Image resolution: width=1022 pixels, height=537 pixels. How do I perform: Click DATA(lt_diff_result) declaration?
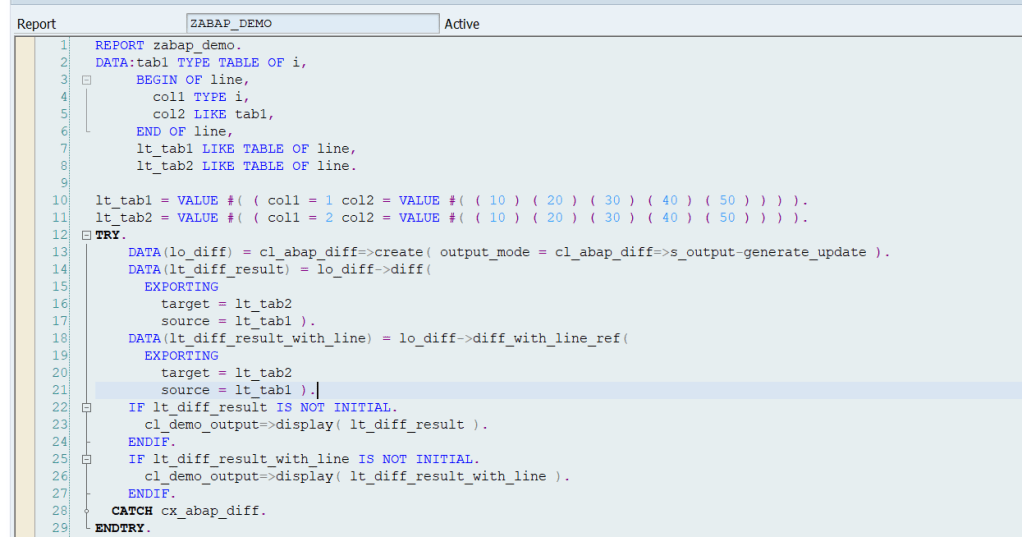(x=210, y=270)
